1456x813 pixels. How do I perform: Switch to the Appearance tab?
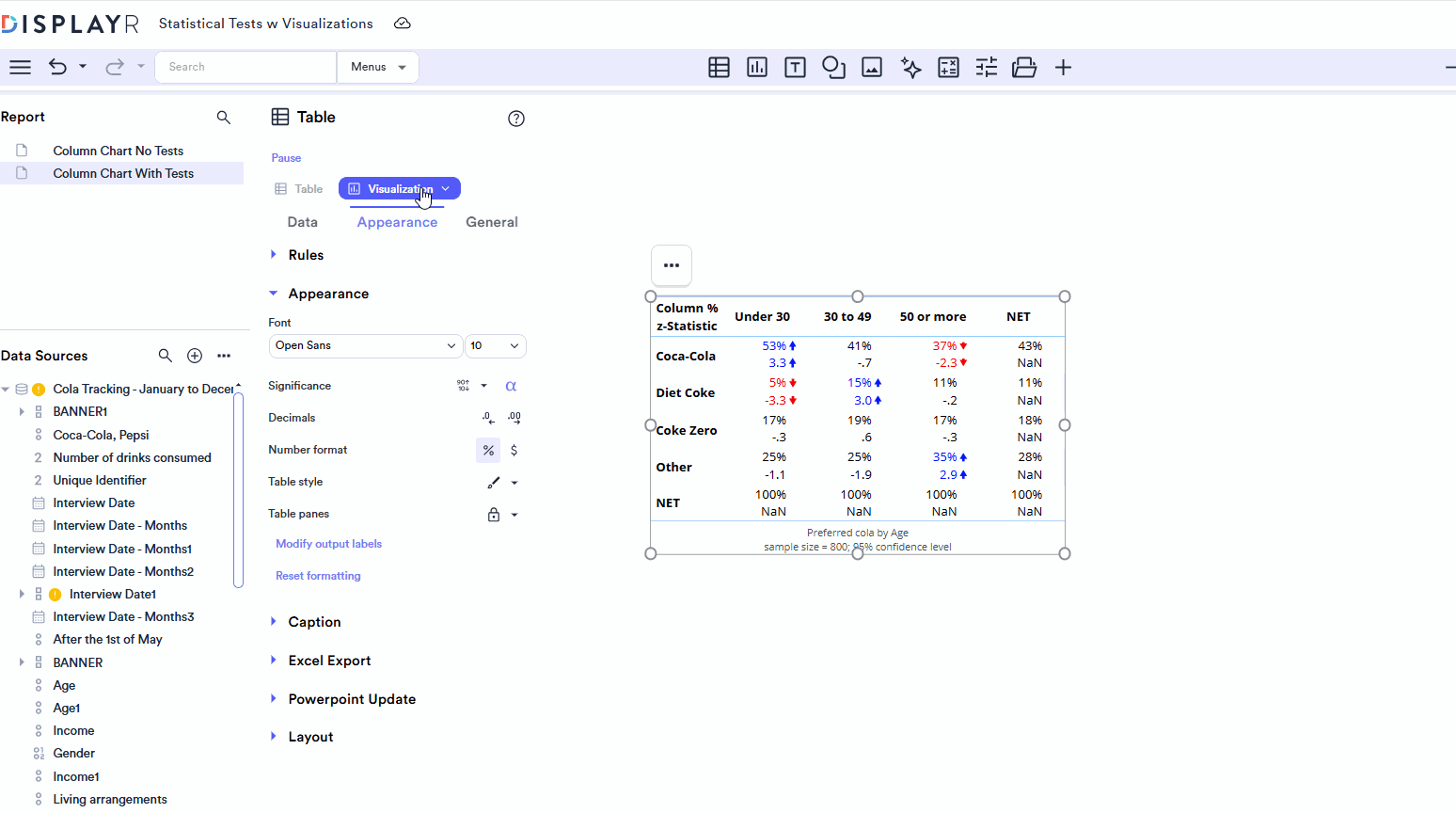[397, 222]
